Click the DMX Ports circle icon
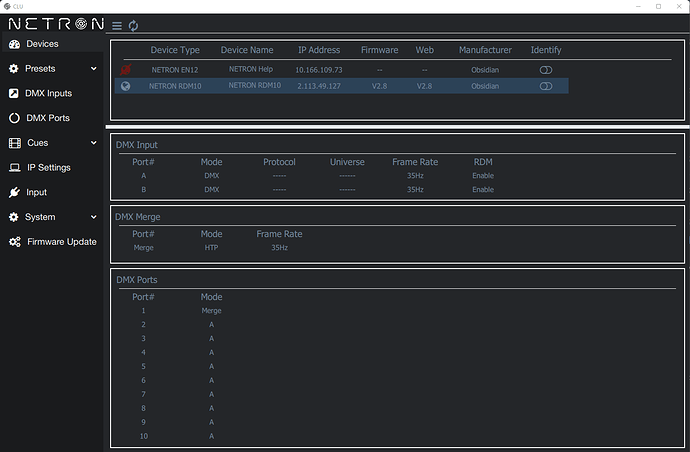 [x=14, y=118]
